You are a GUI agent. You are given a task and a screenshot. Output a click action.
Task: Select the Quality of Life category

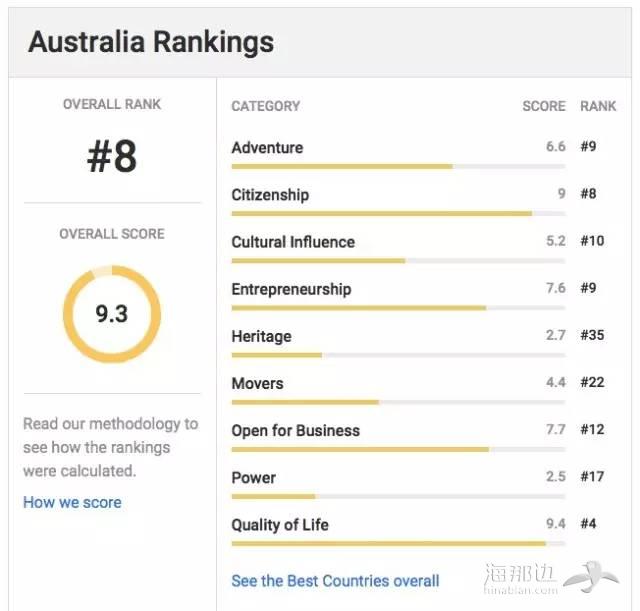tap(280, 525)
